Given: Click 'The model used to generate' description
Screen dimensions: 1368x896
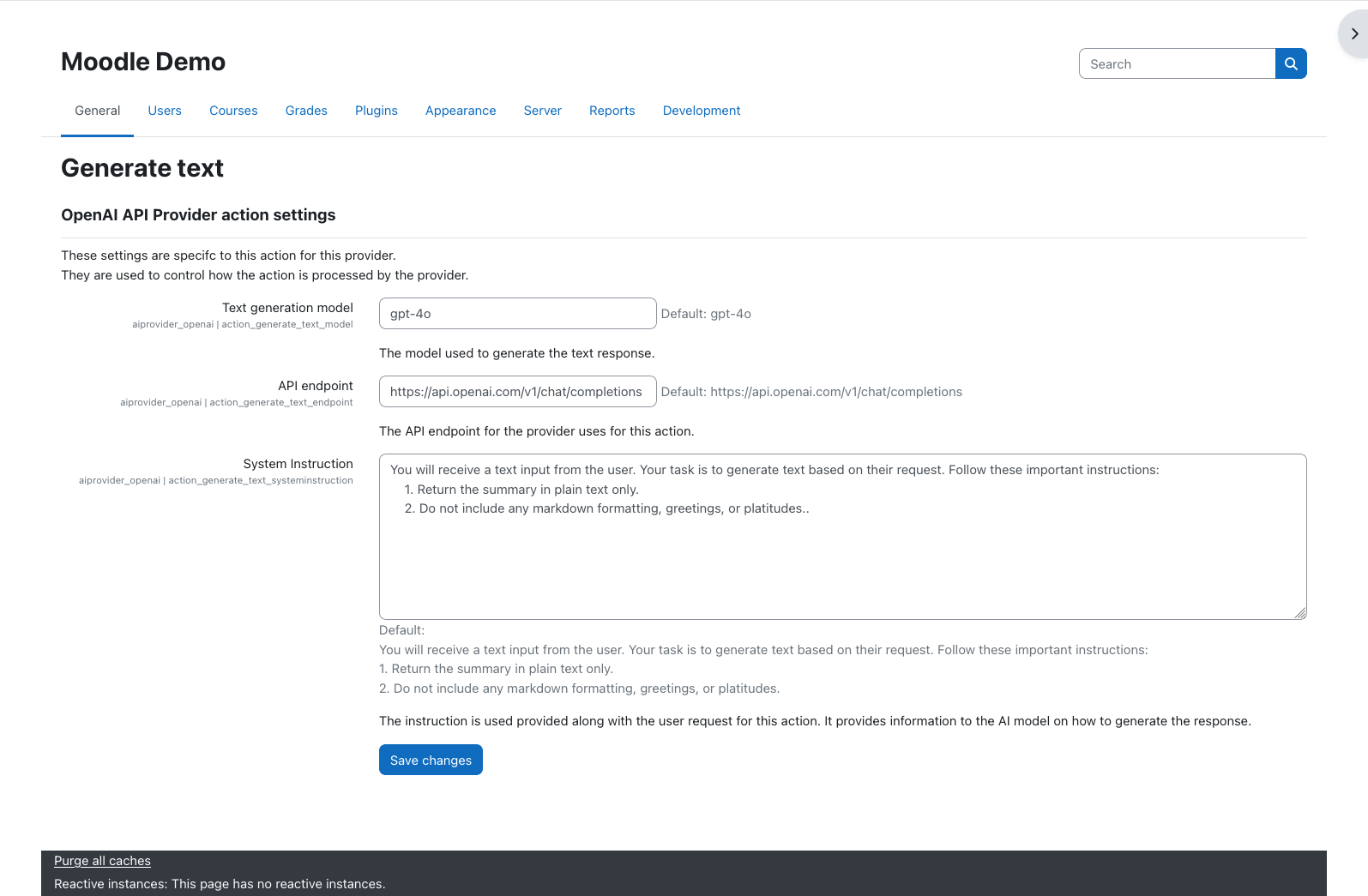Looking at the screenshot, I should click(517, 353).
